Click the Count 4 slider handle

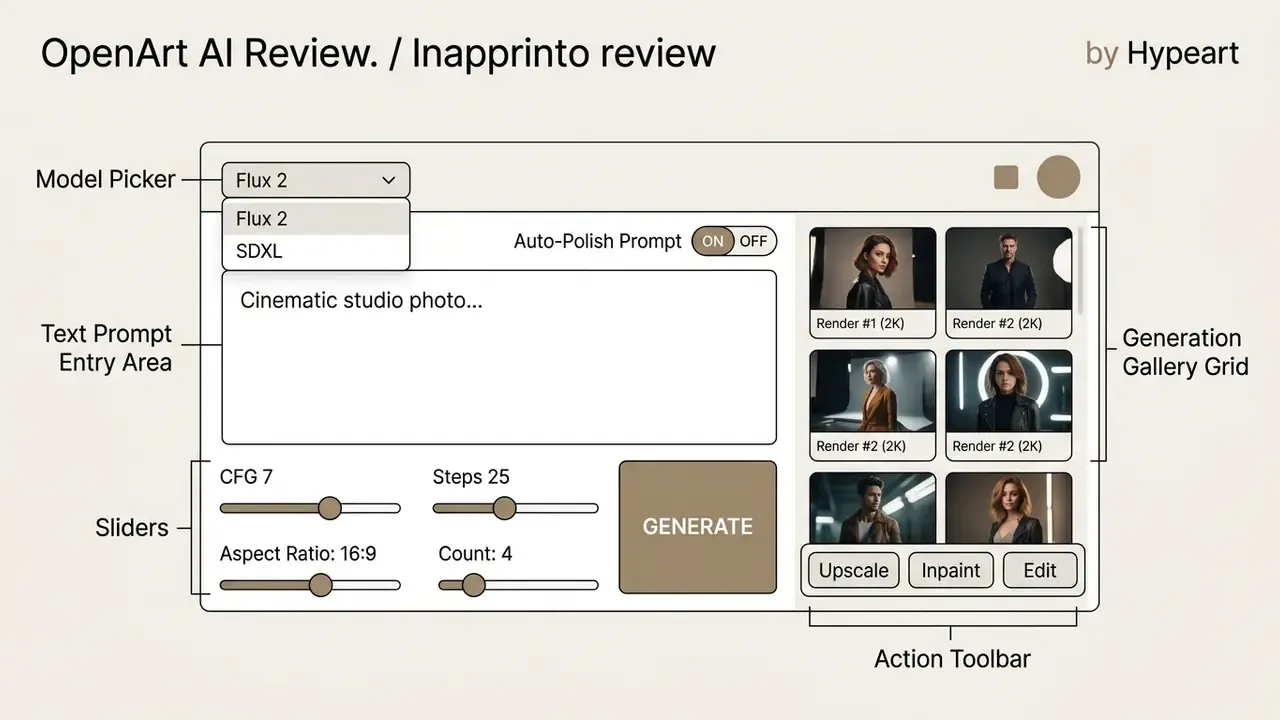tap(473, 585)
